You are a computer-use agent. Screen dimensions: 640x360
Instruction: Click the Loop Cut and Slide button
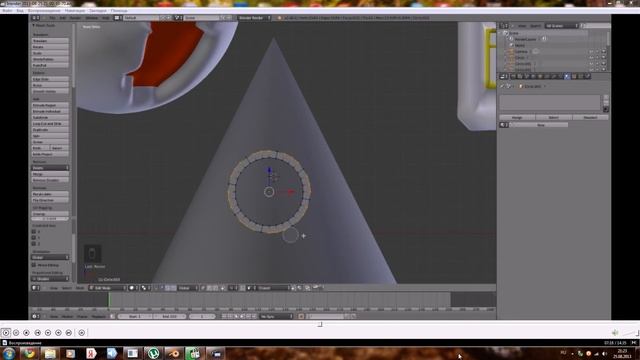[50, 124]
